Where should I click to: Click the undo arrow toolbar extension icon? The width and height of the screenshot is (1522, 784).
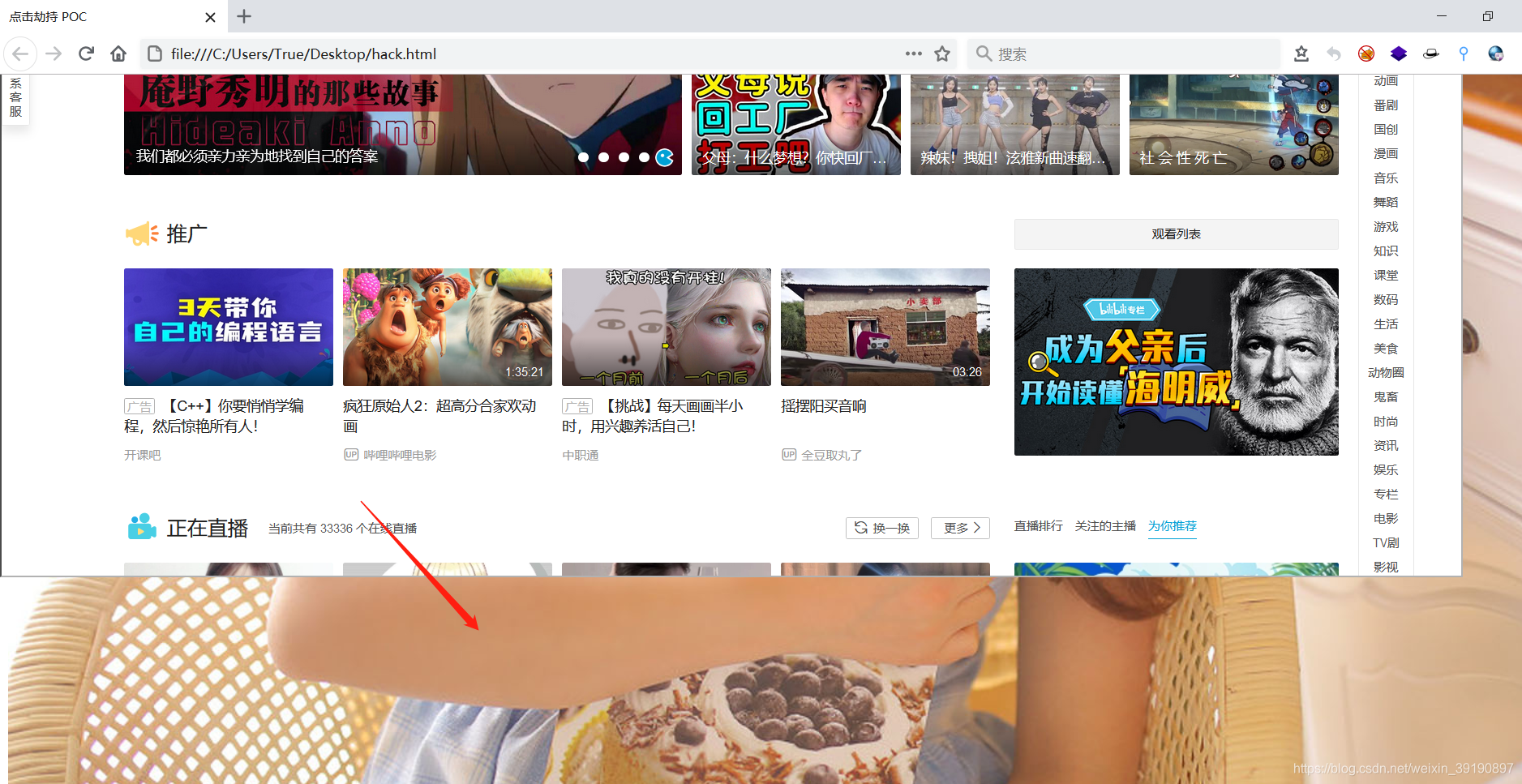coord(1334,54)
